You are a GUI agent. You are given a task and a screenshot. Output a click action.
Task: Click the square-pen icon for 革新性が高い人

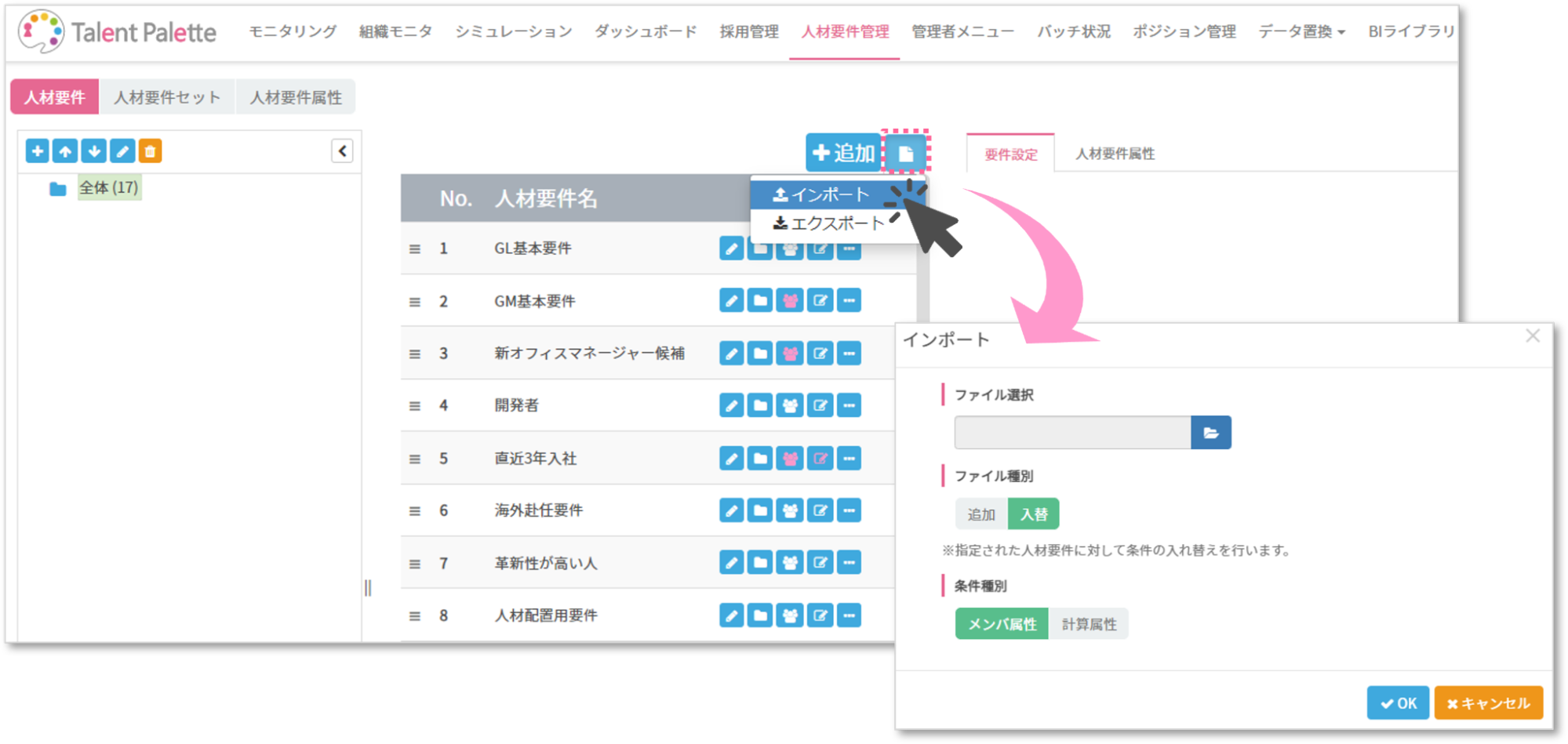click(820, 562)
